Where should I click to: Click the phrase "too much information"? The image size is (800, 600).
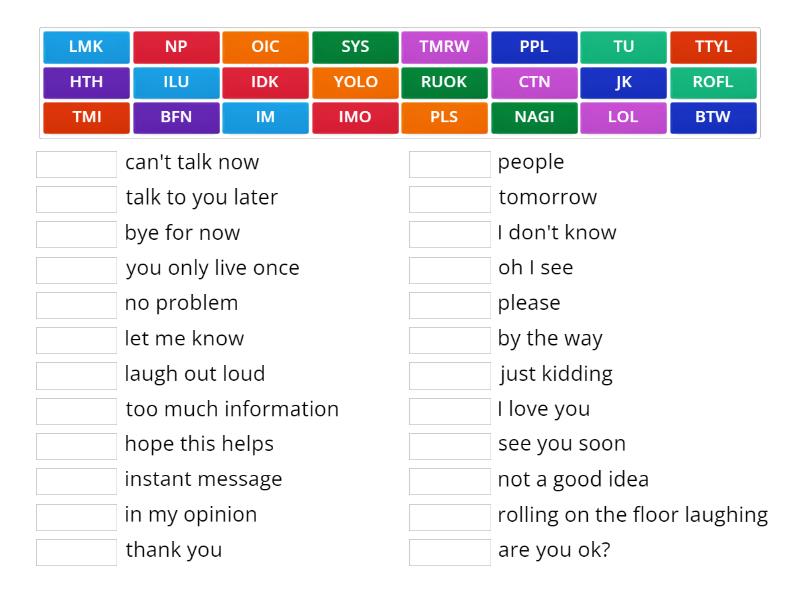pyautogui.click(x=231, y=409)
